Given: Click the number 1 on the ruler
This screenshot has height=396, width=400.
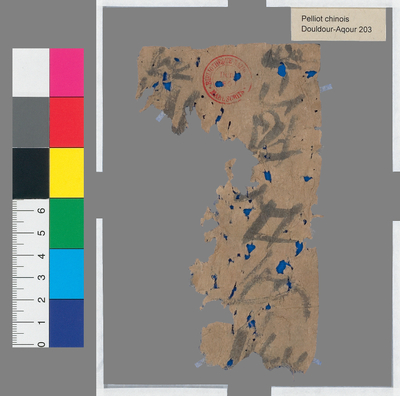Looking at the screenshot, I should 42,322.
